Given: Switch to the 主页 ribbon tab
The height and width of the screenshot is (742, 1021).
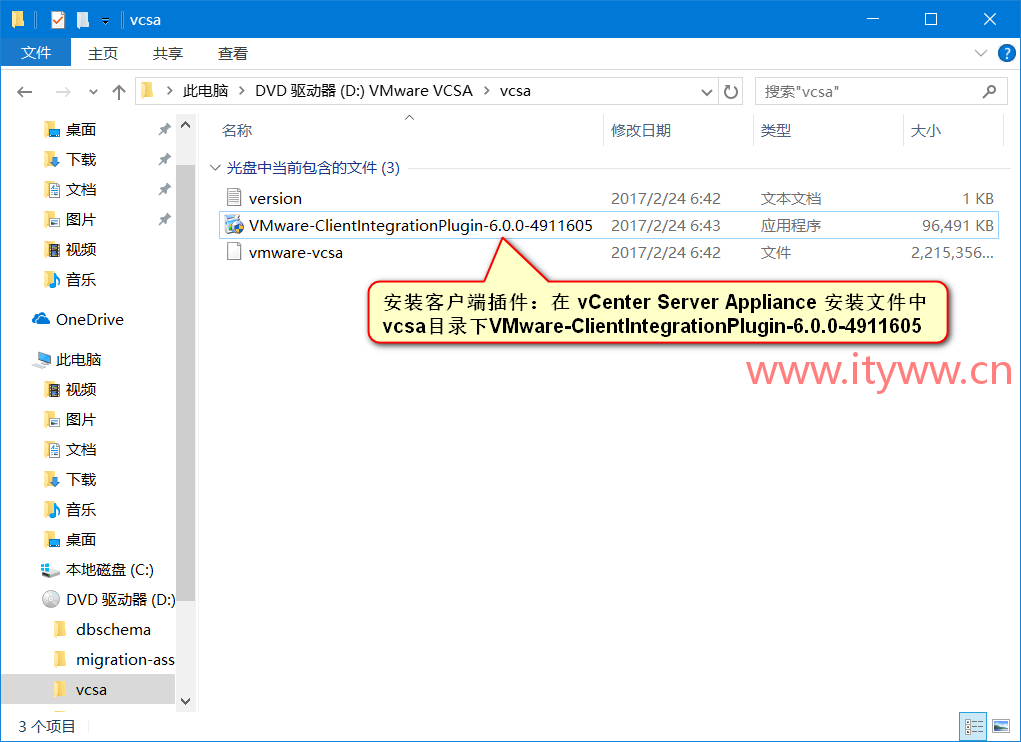Looking at the screenshot, I should 103,53.
